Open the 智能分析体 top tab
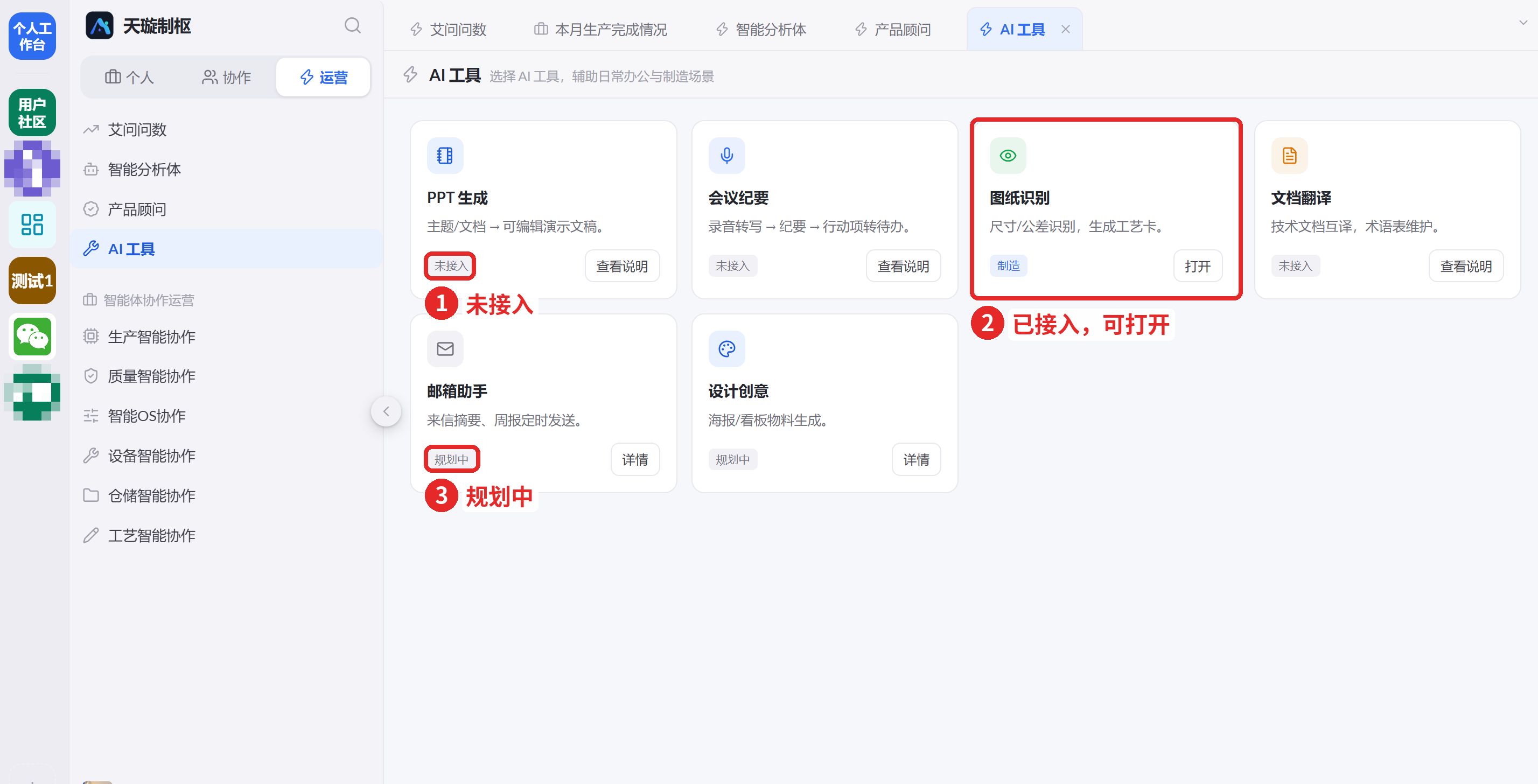 pyautogui.click(x=761, y=29)
